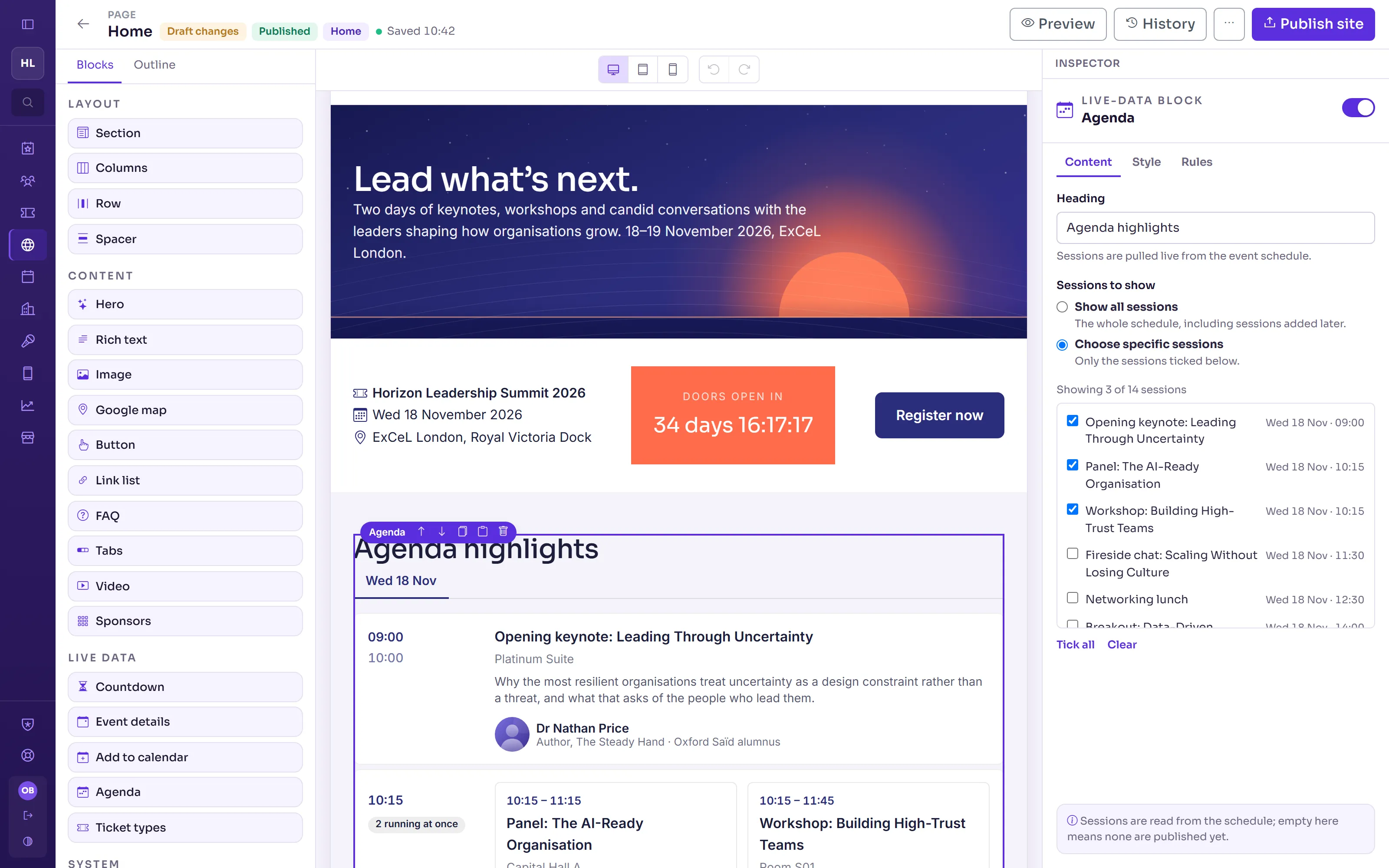Open the globe website icon in sidebar
Screen dimensions: 1389x868
27,245
